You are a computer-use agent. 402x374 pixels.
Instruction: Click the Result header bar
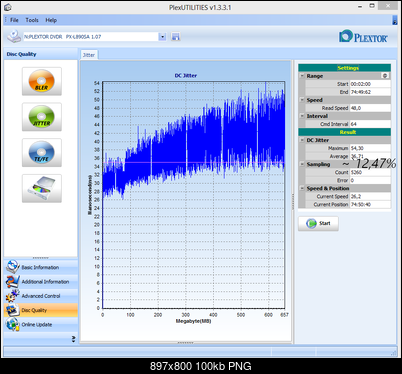pos(344,132)
